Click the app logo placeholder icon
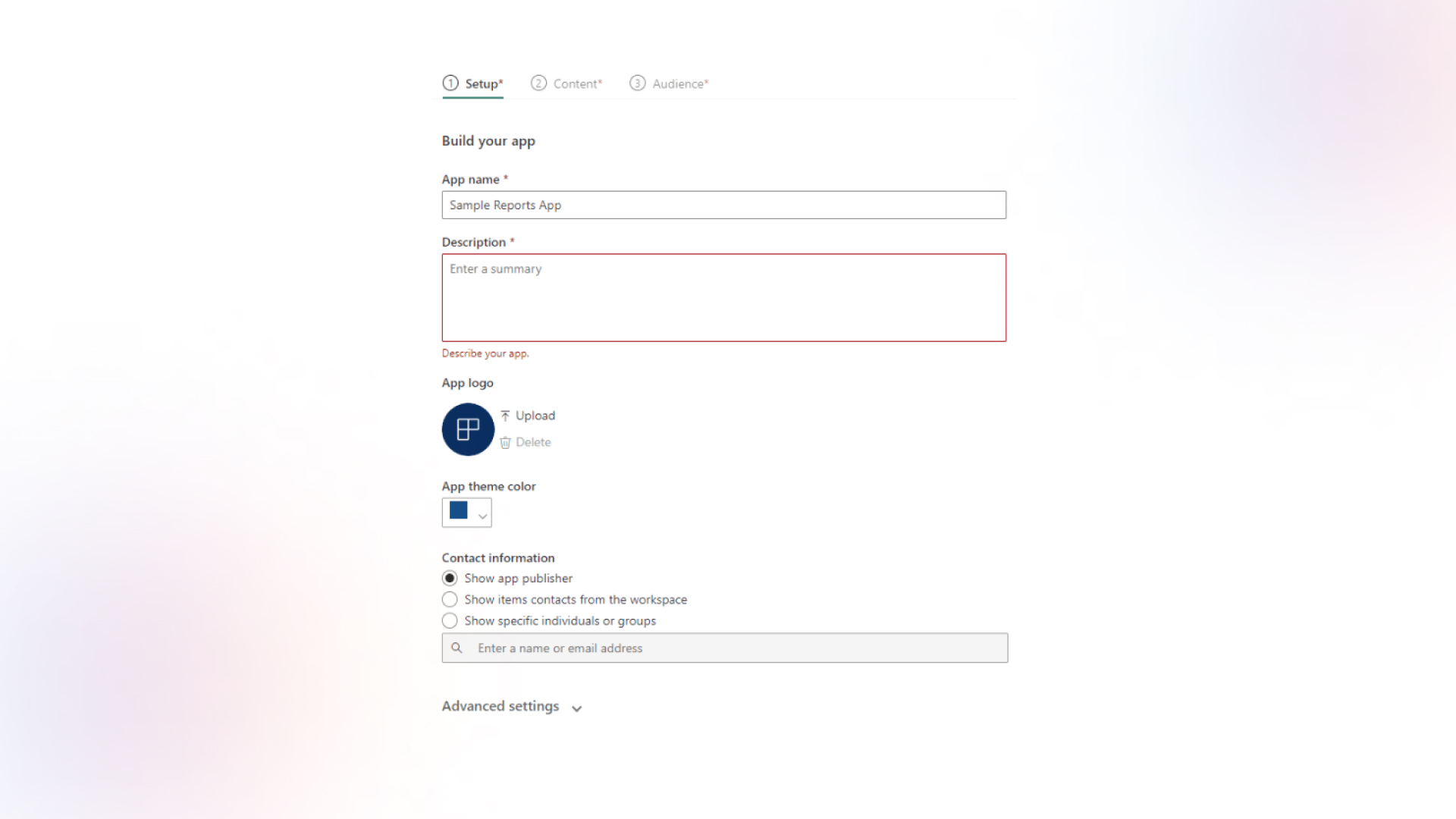The image size is (1456, 819). 467,428
